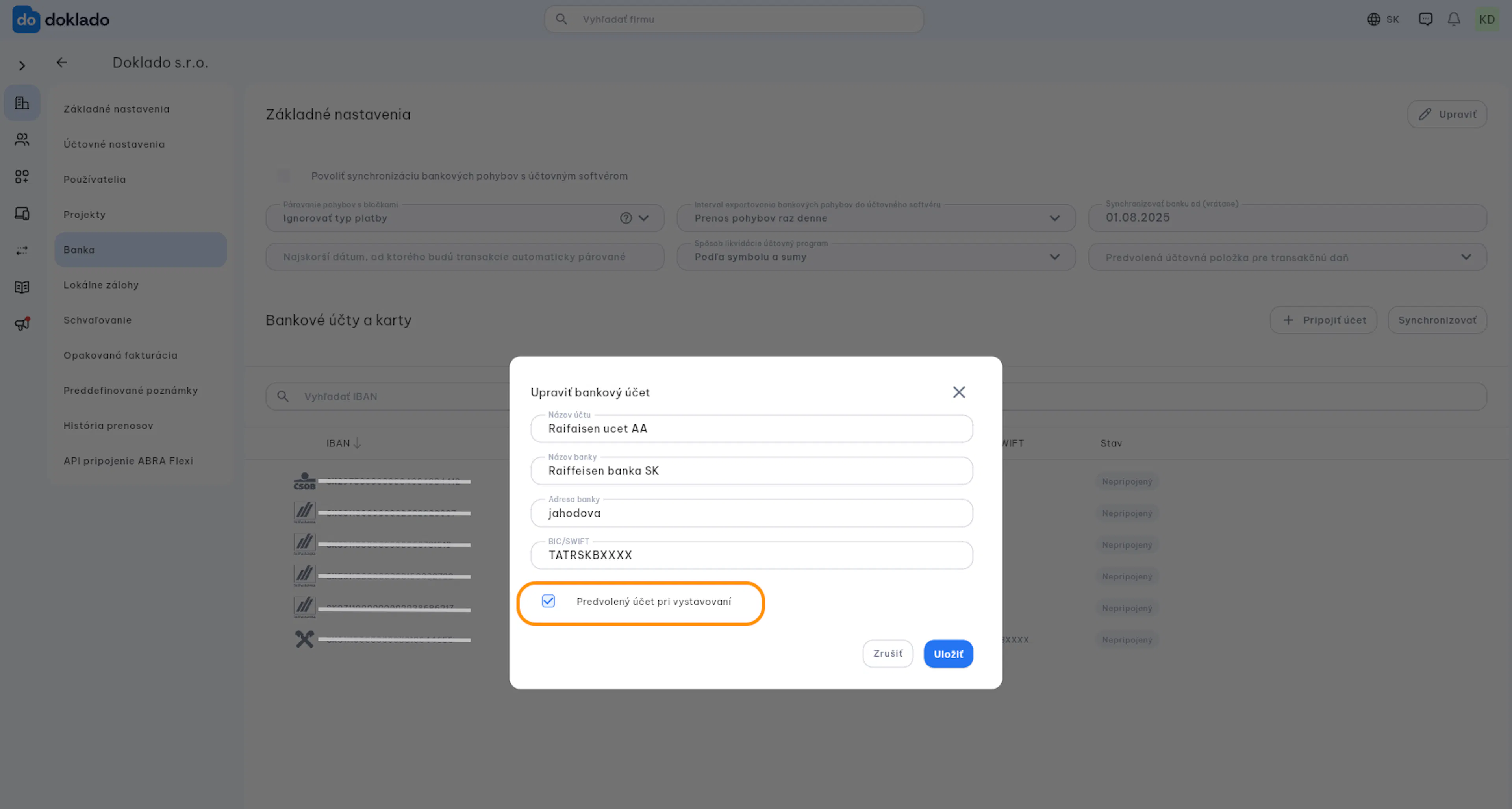This screenshot has width=1512, height=809.
Task: Expand the left sidebar with the chevron
Action: [x=22, y=66]
